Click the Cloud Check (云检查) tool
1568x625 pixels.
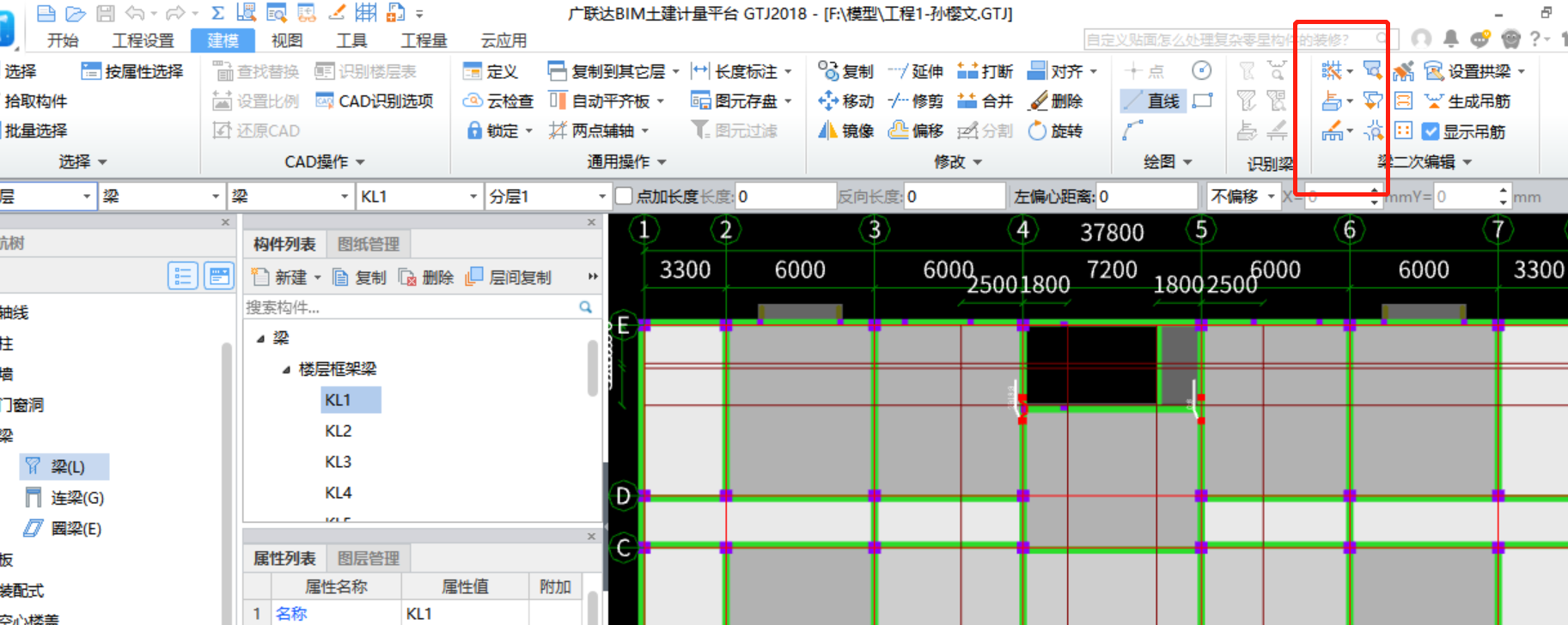[x=498, y=101]
